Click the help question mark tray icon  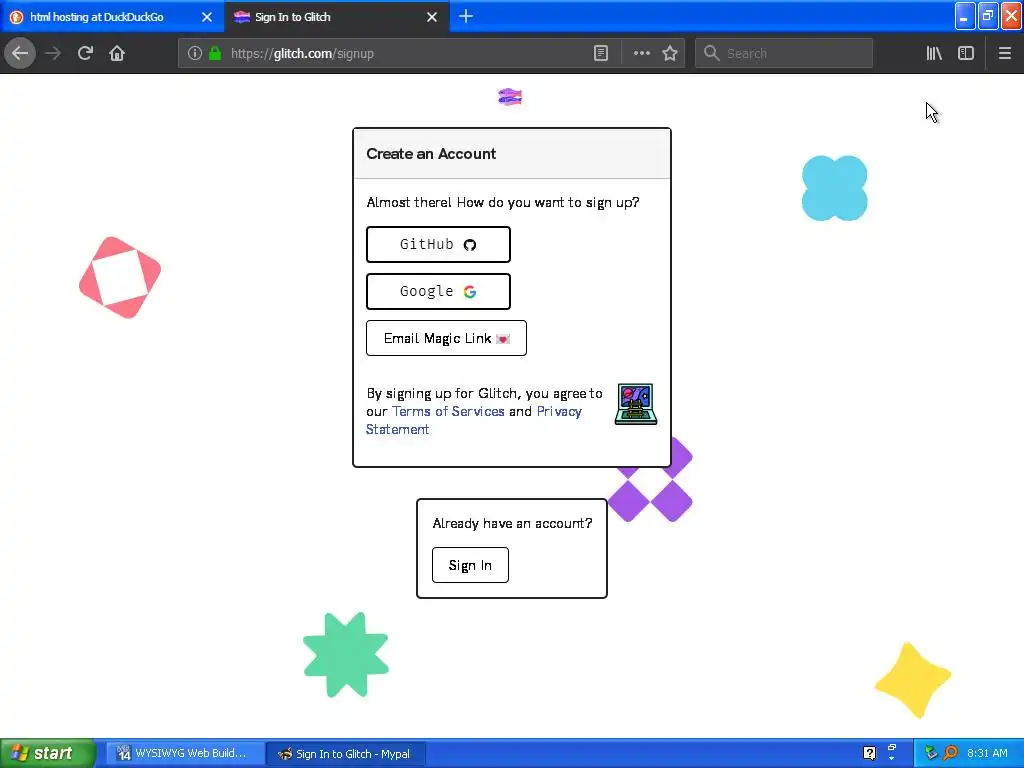pos(869,753)
